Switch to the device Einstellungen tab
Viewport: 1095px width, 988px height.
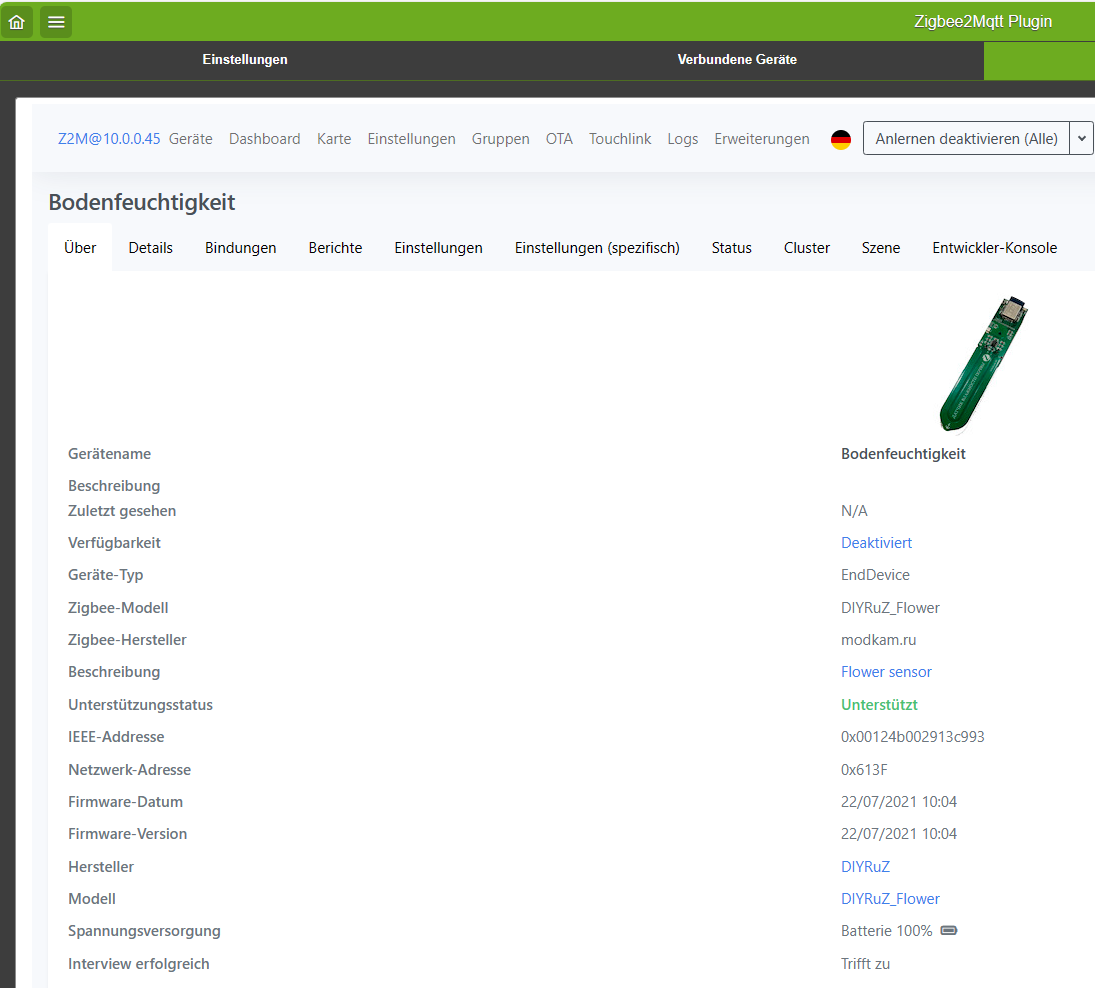439,248
